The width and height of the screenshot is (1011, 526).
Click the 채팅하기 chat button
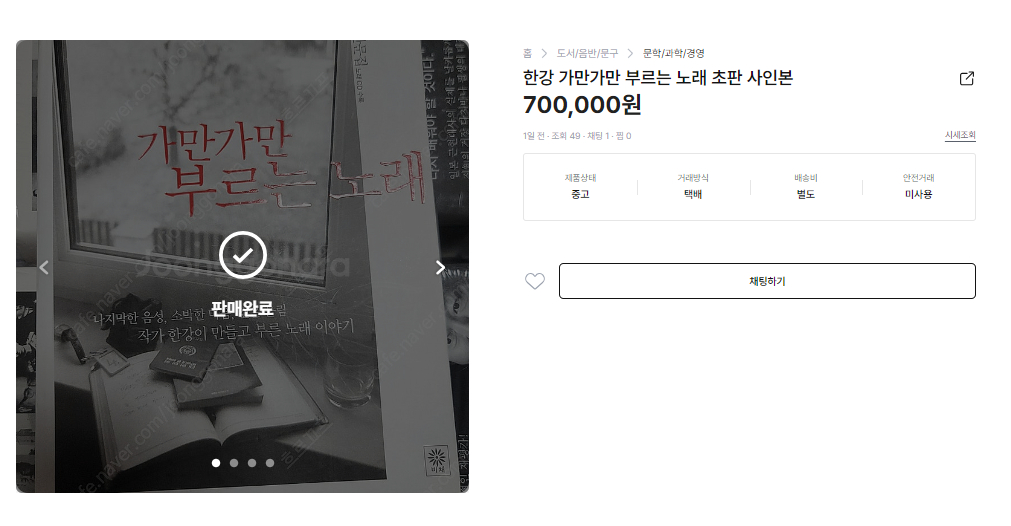767,281
